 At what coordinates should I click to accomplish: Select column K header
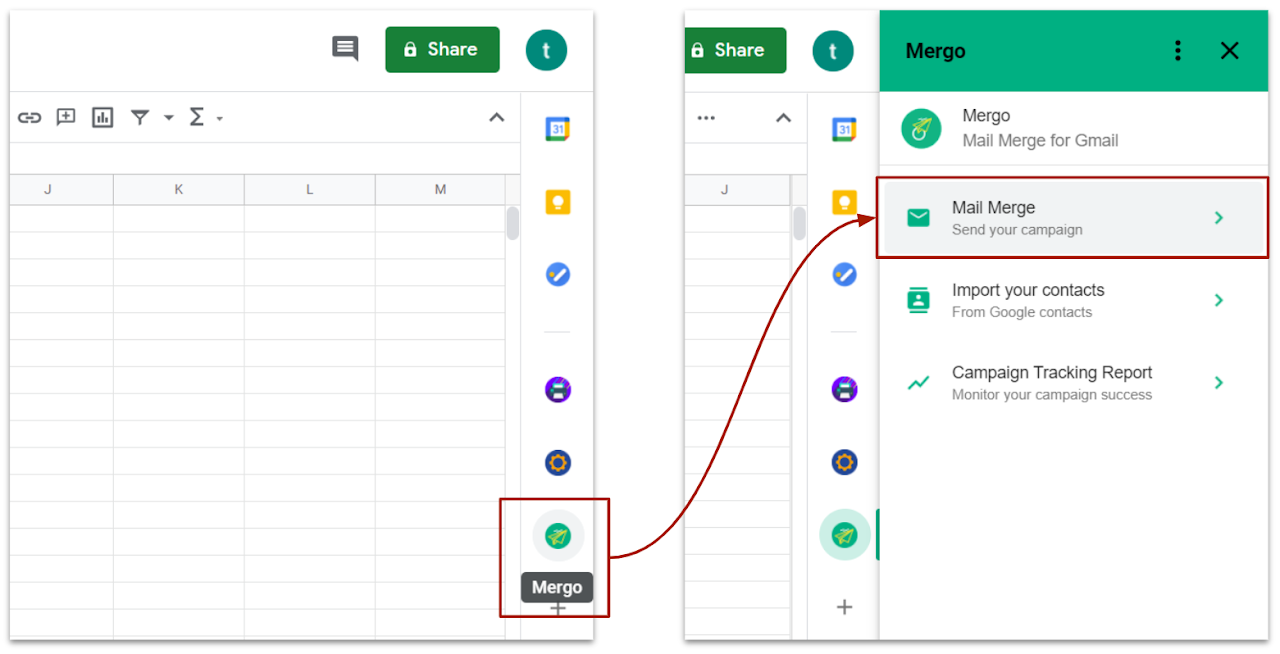179,189
